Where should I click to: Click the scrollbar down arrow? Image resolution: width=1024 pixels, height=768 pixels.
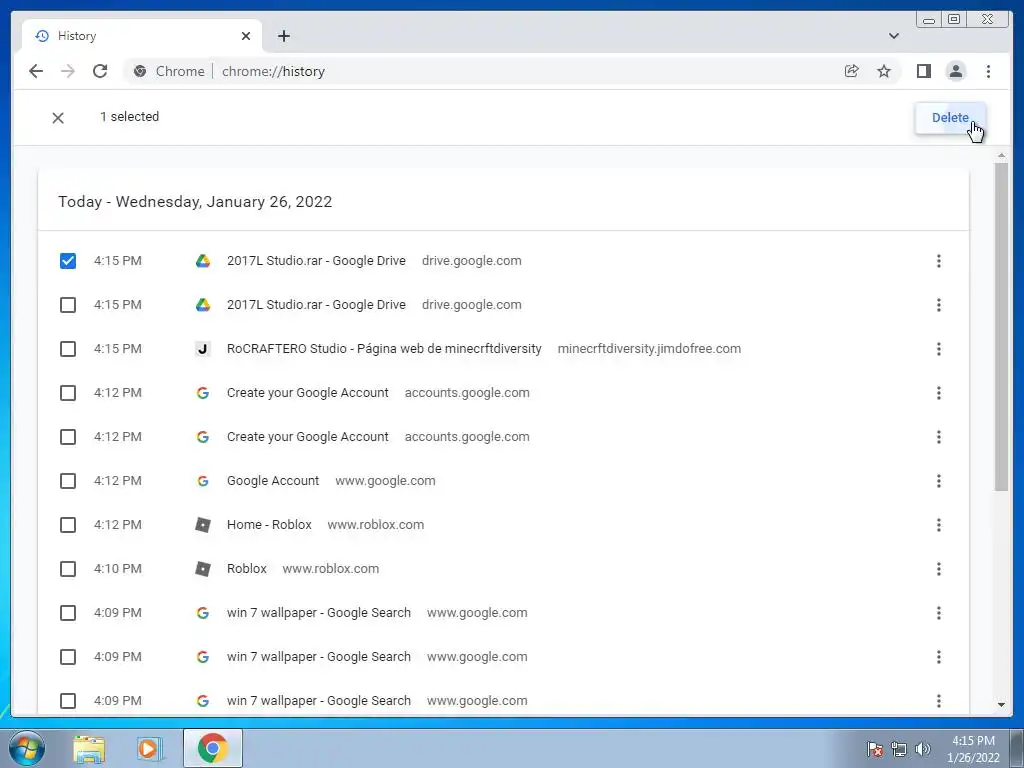pyautogui.click(x=1001, y=705)
